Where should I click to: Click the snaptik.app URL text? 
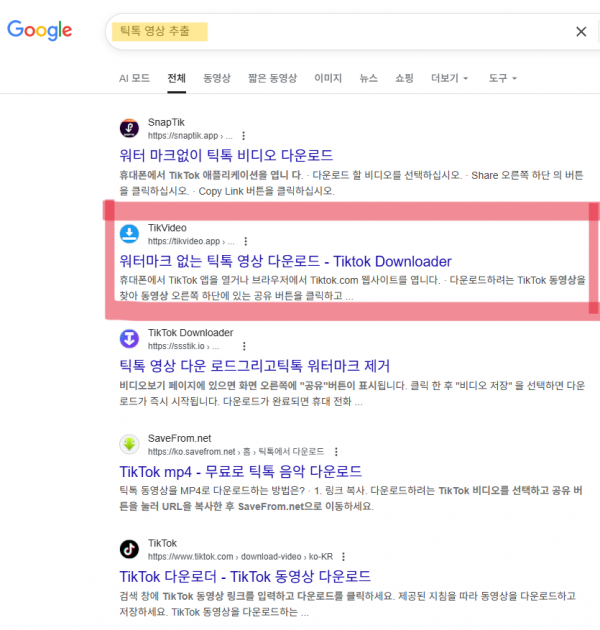(190, 136)
